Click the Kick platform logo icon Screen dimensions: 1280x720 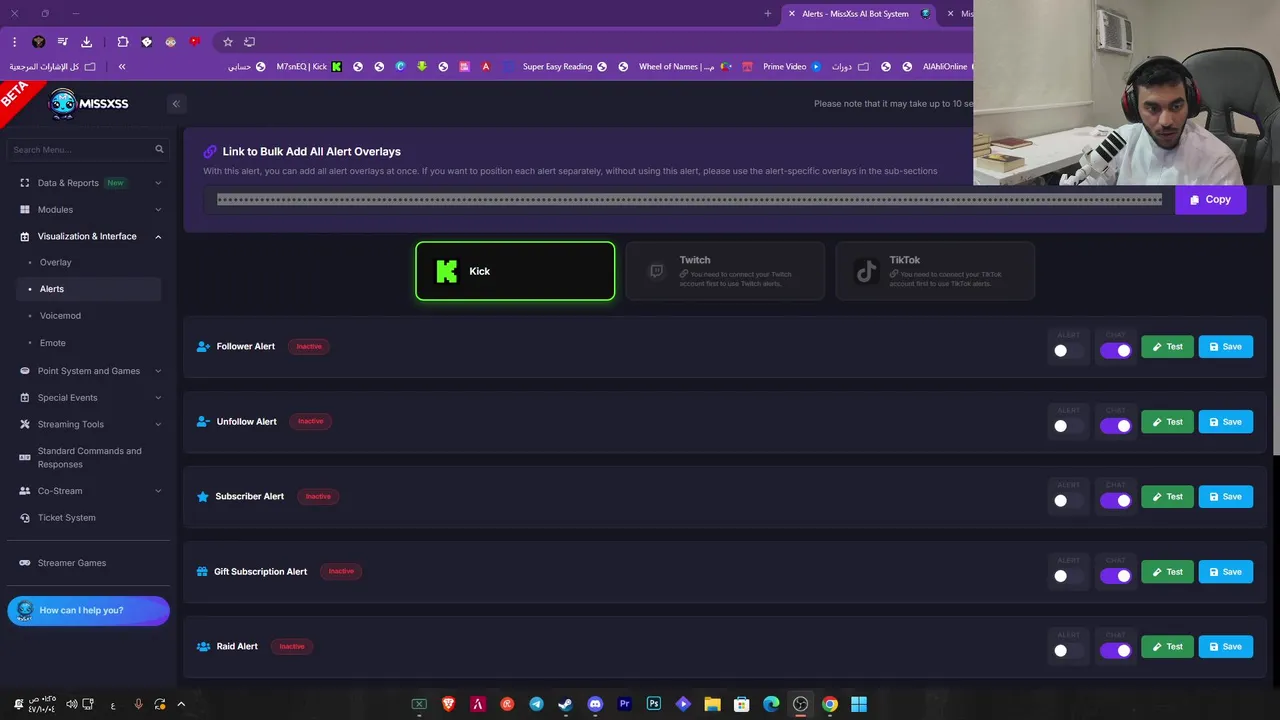(447, 271)
